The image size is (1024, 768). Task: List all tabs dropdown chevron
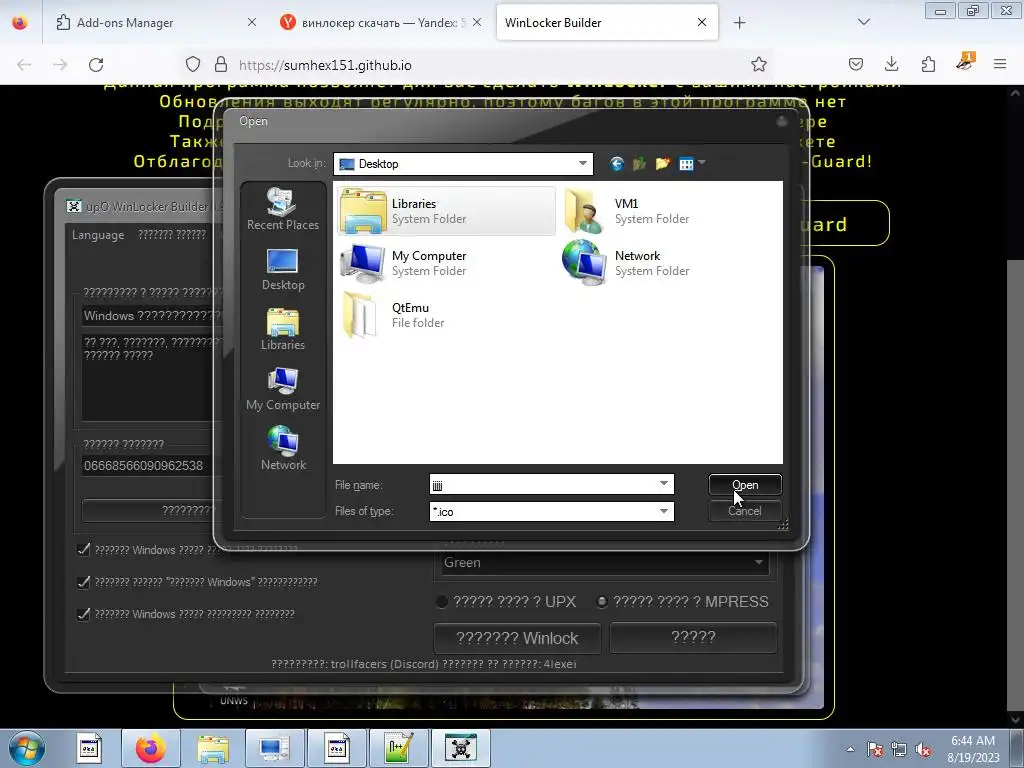point(864,22)
